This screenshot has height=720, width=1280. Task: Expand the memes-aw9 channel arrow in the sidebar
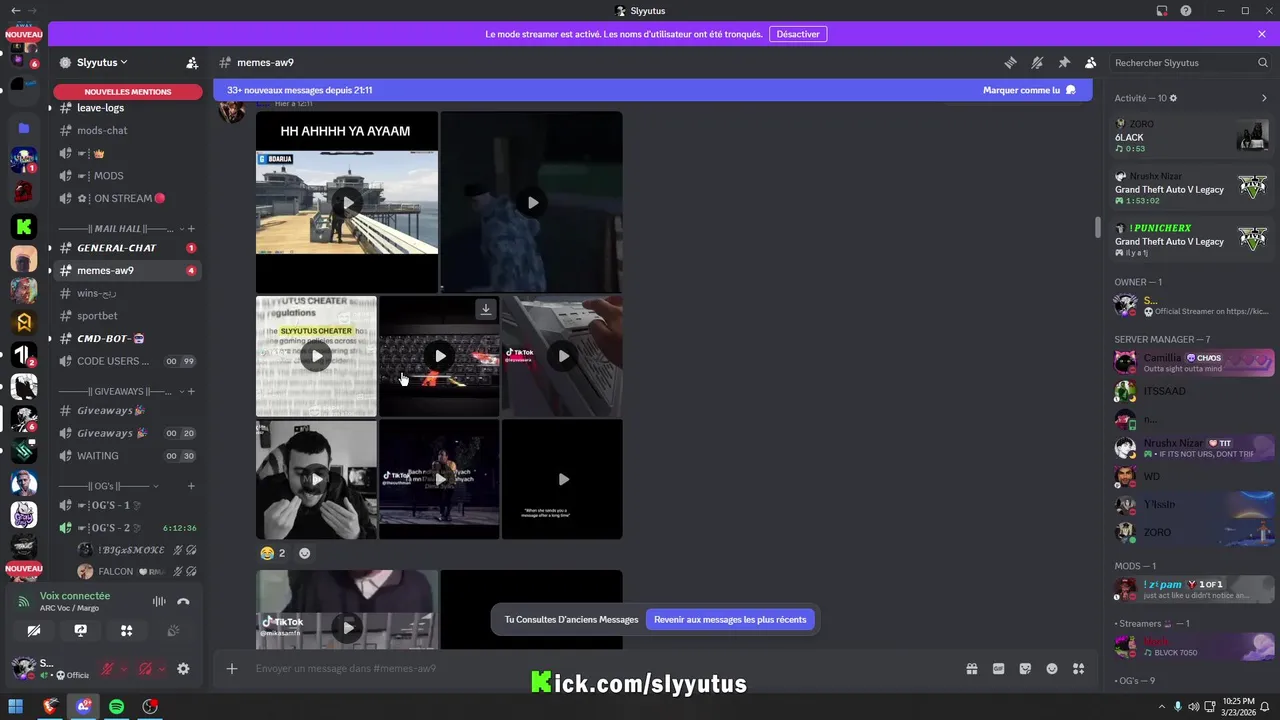(x=50, y=271)
